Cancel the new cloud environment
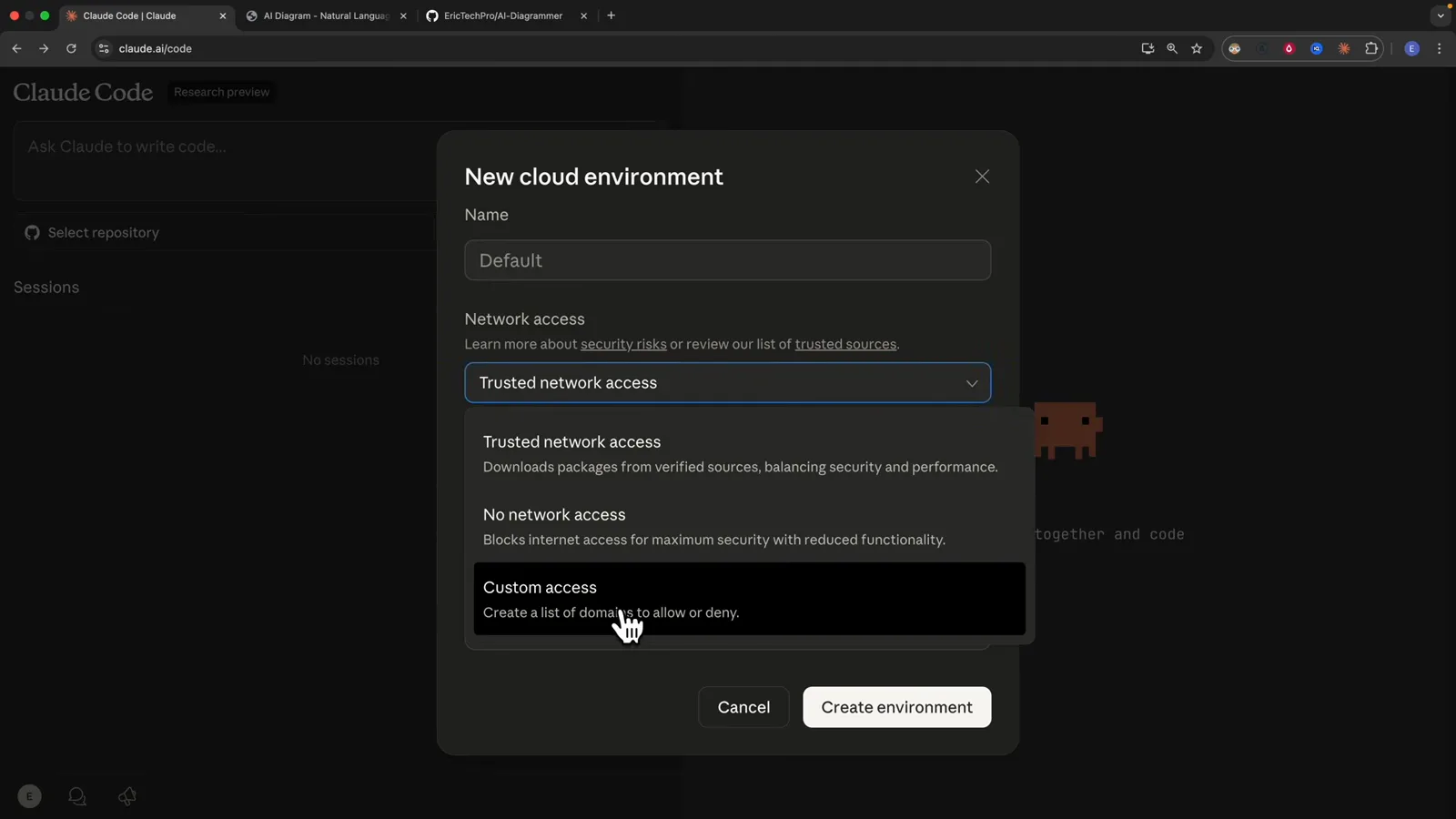1456x819 pixels. point(743,707)
